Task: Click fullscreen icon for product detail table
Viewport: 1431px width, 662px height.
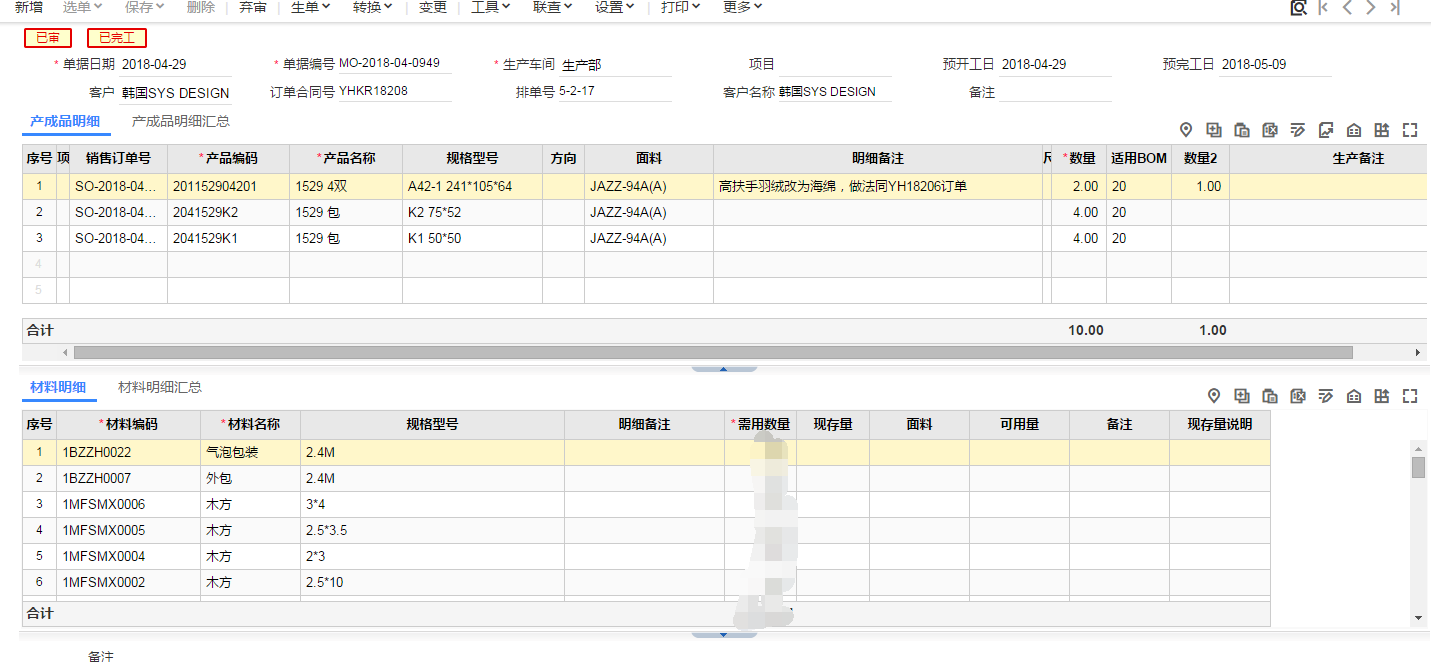Action: coord(1410,130)
